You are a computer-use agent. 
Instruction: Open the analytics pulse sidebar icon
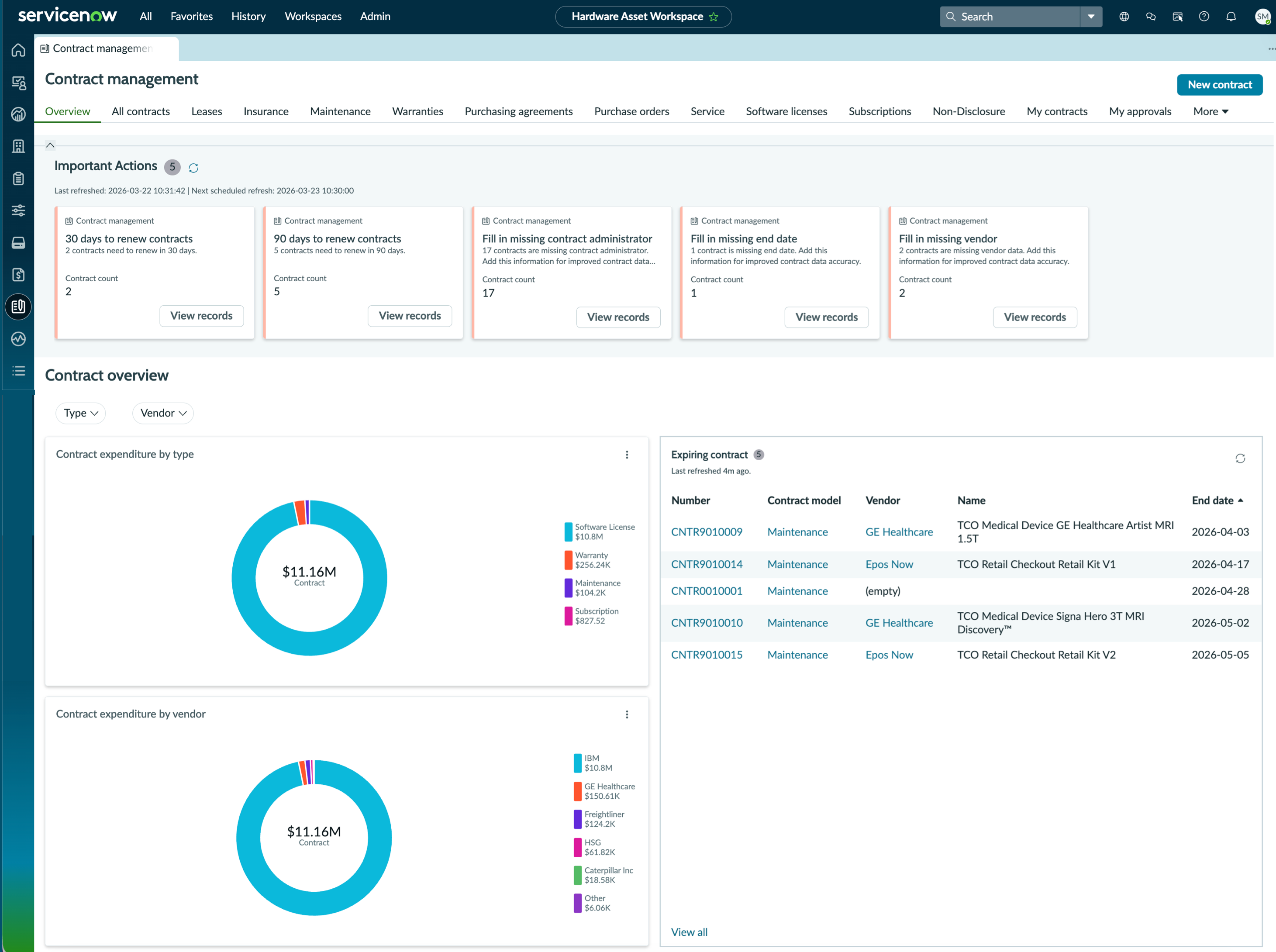18,339
